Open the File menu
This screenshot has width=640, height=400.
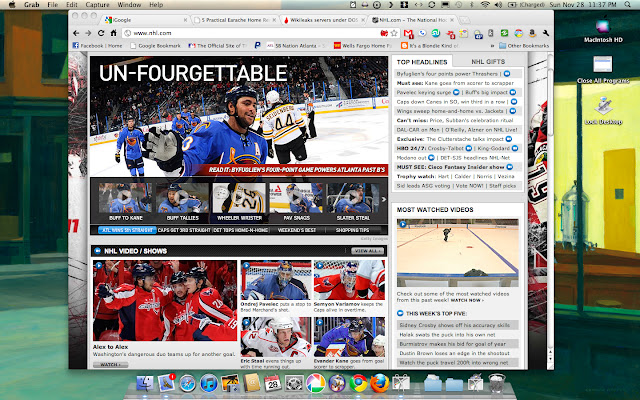[53, 4]
